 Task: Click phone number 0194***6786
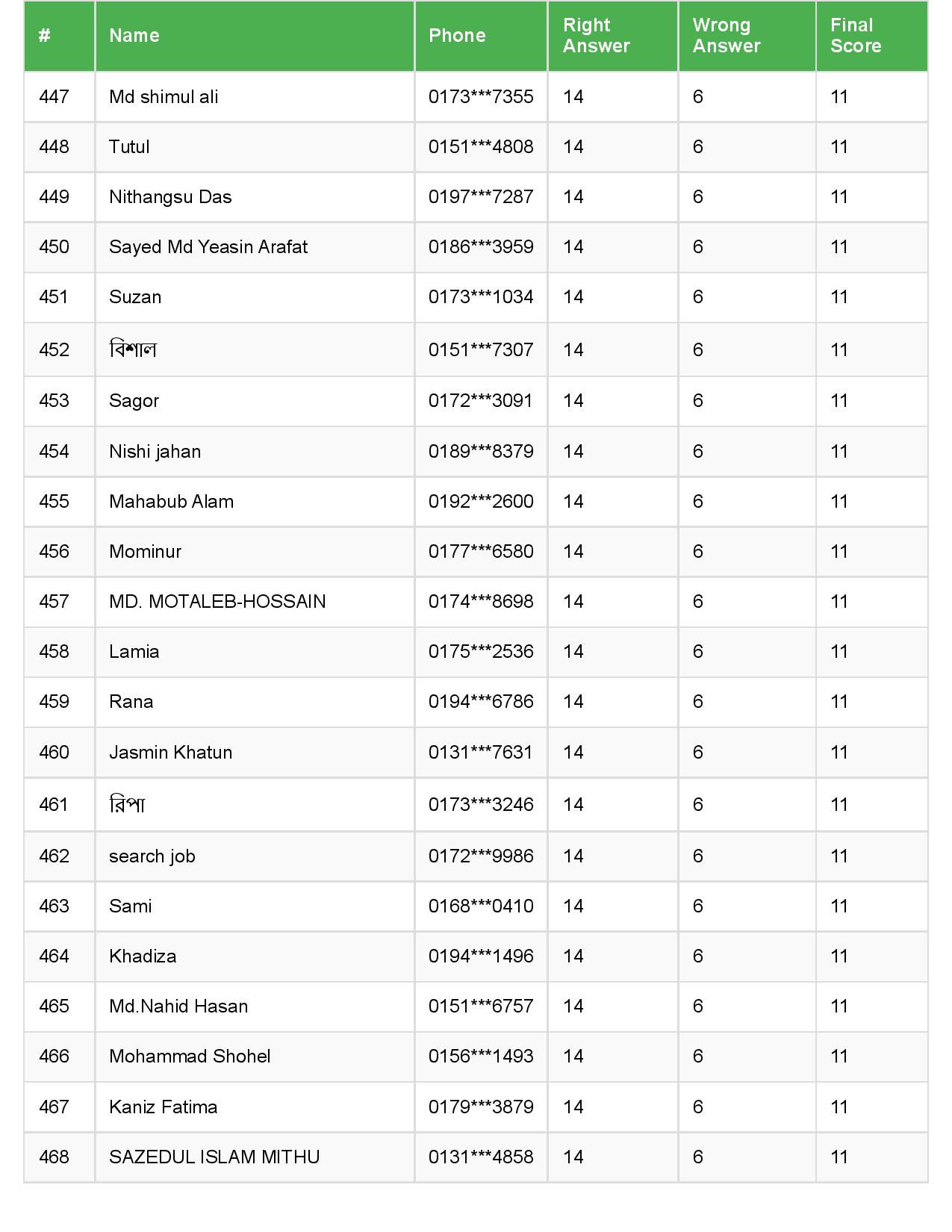(x=481, y=702)
